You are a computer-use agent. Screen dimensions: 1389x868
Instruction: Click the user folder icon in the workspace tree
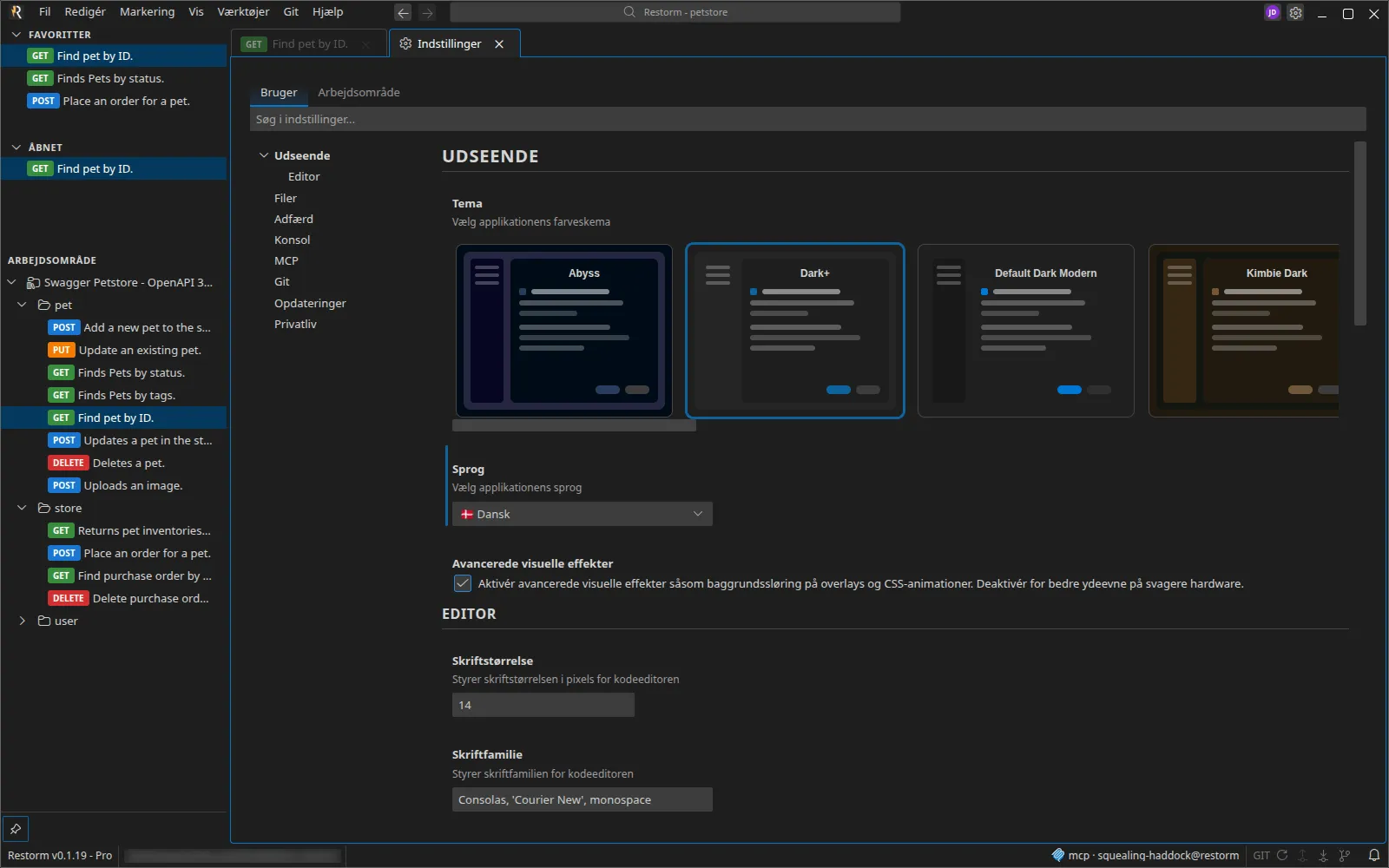point(44,621)
